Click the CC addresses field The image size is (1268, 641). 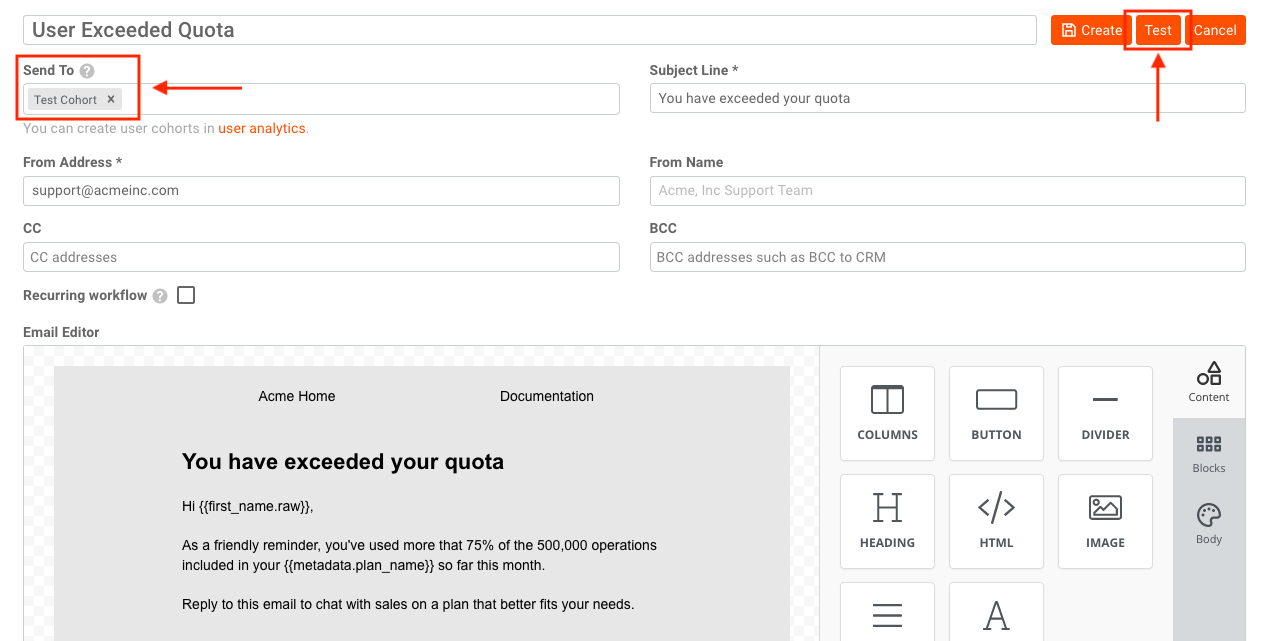(x=321, y=257)
